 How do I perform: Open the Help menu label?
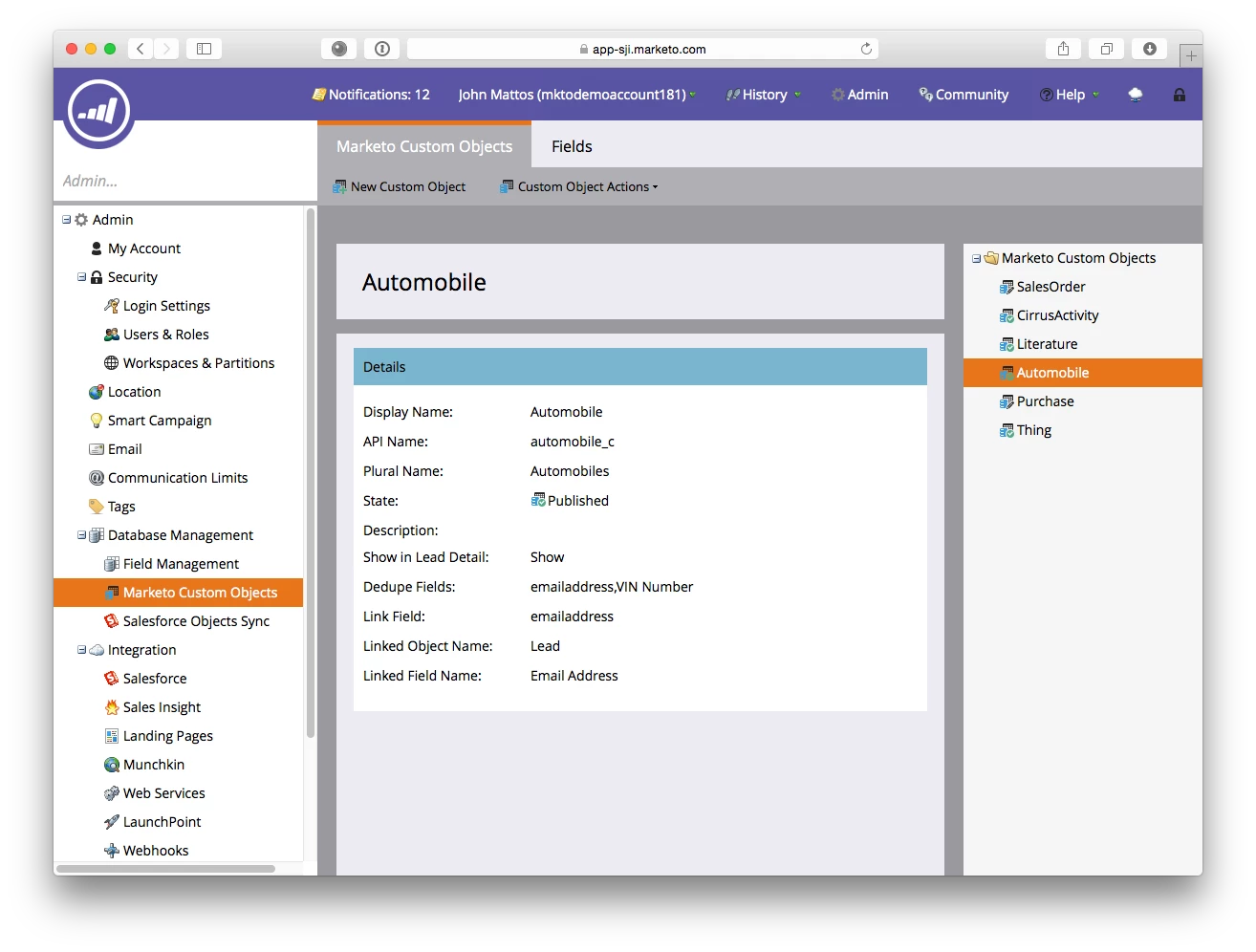coord(1071,95)
